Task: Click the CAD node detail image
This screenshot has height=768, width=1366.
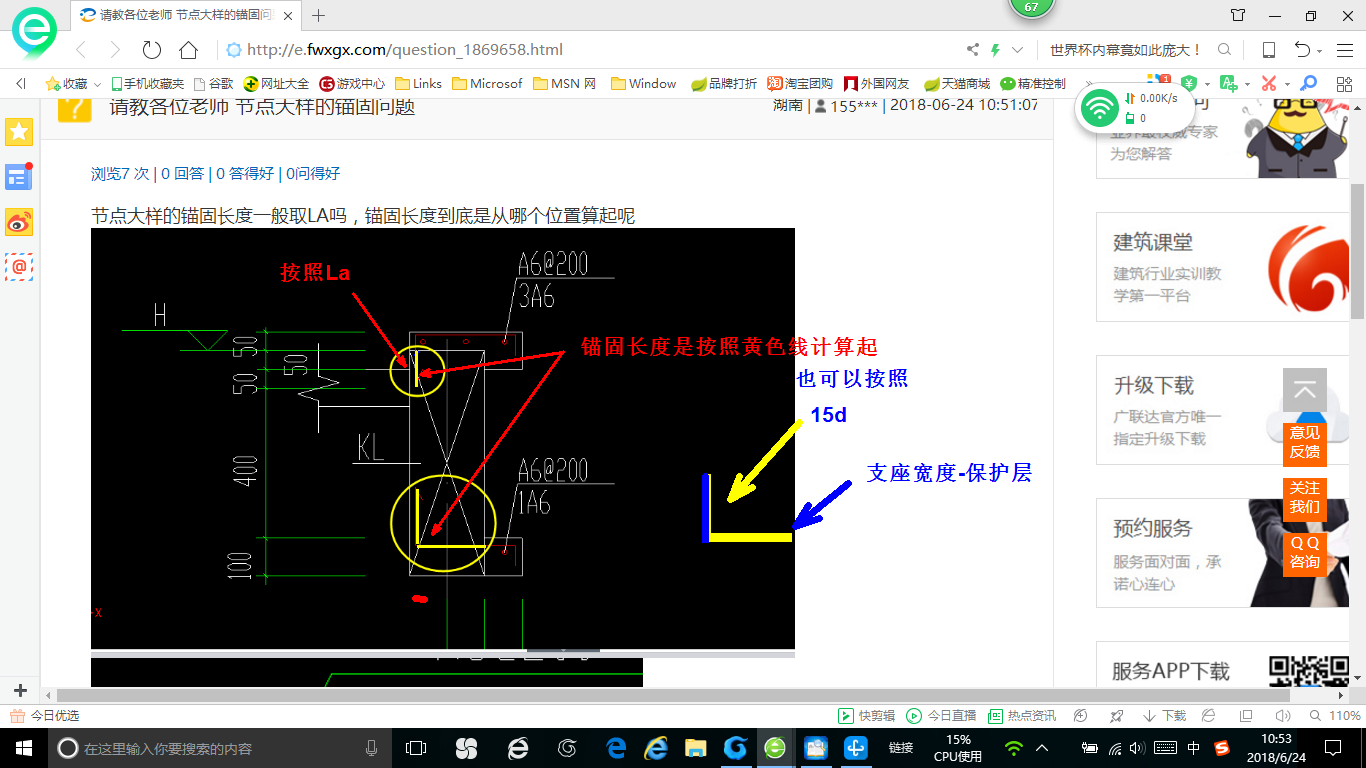Action: [443, 438]
